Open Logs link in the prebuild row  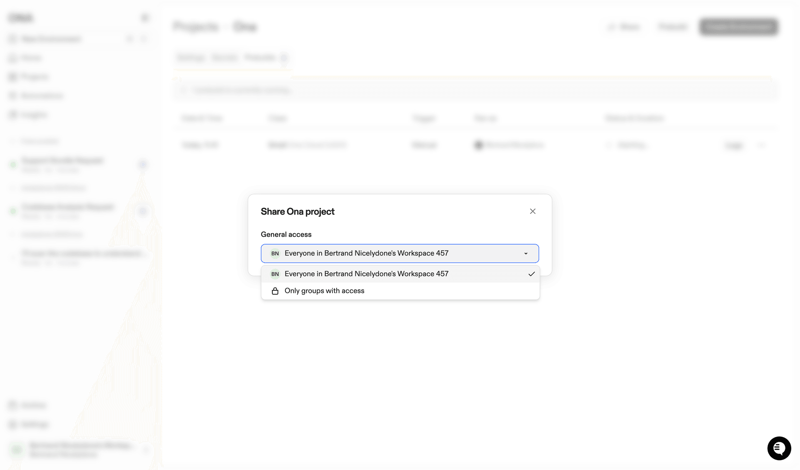coord(734,145)
